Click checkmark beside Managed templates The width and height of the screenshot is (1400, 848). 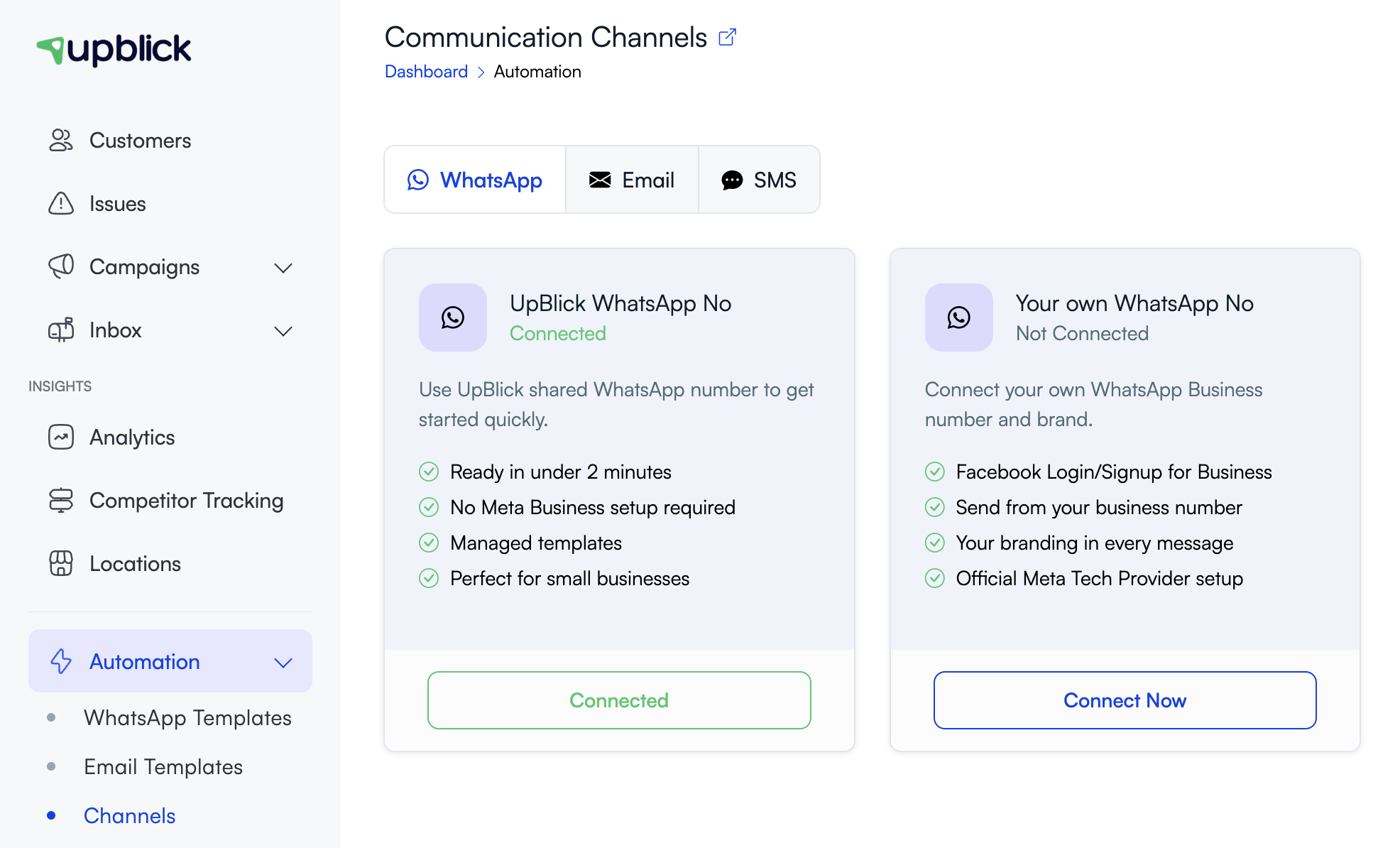tap(429, 543)
